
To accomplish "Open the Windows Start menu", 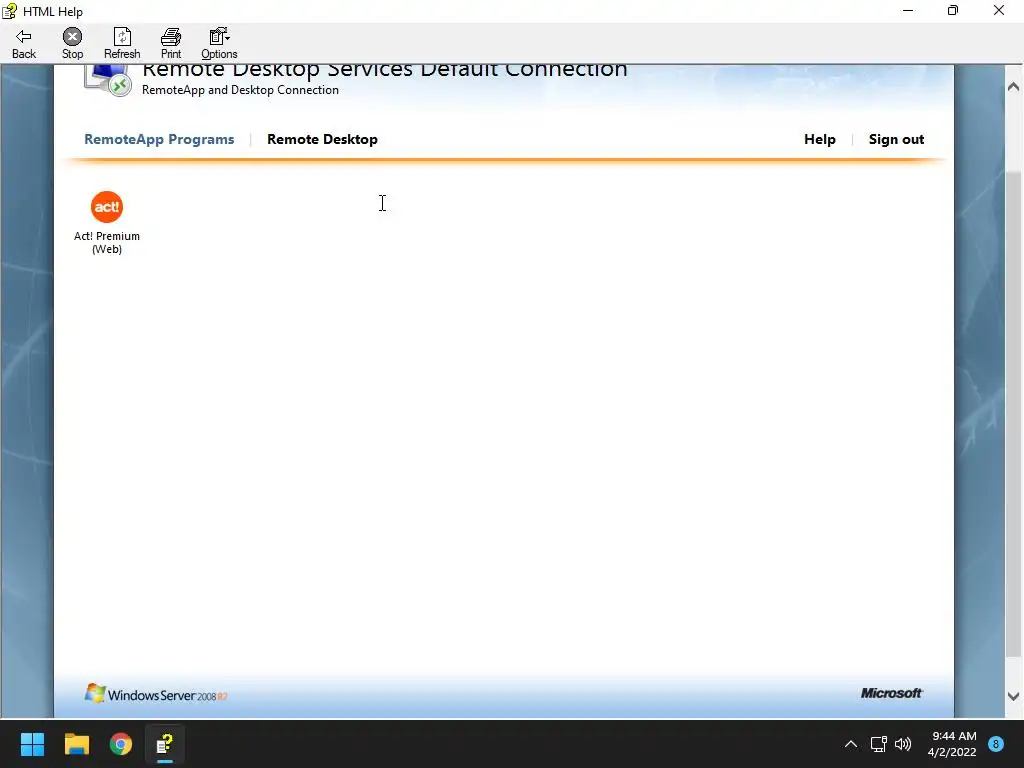I will click(x=32, y=744).
